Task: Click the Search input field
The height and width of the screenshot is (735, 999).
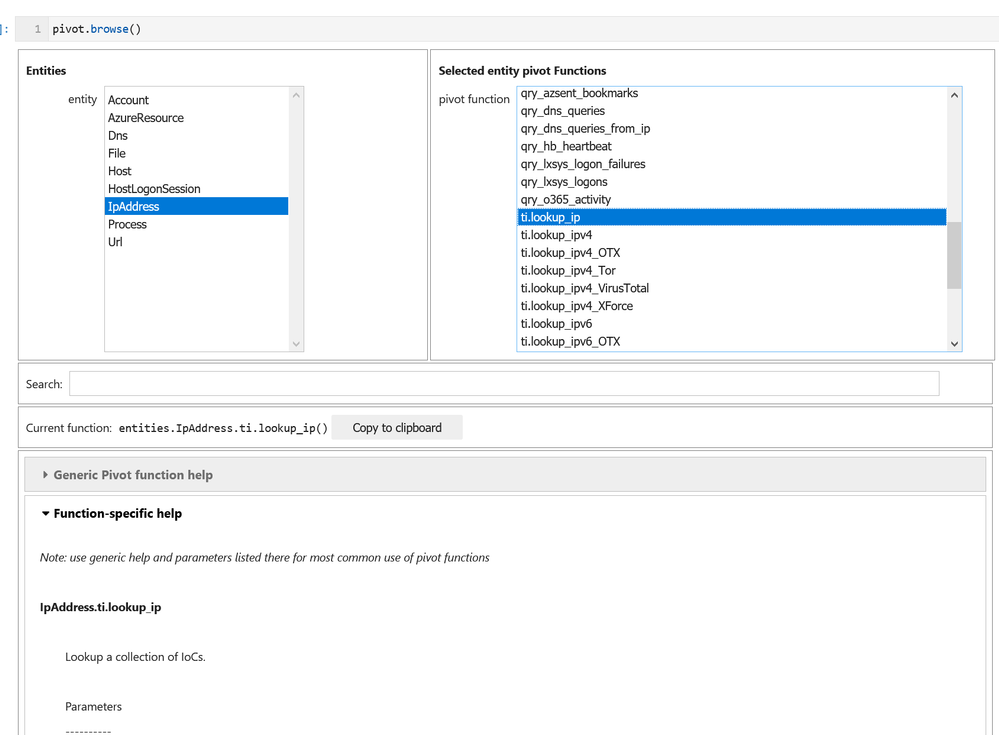Action: click(x=504, y=384)
